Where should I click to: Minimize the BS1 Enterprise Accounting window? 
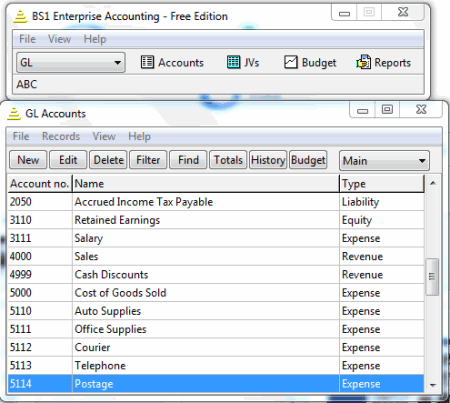click(x=344, y=13)
